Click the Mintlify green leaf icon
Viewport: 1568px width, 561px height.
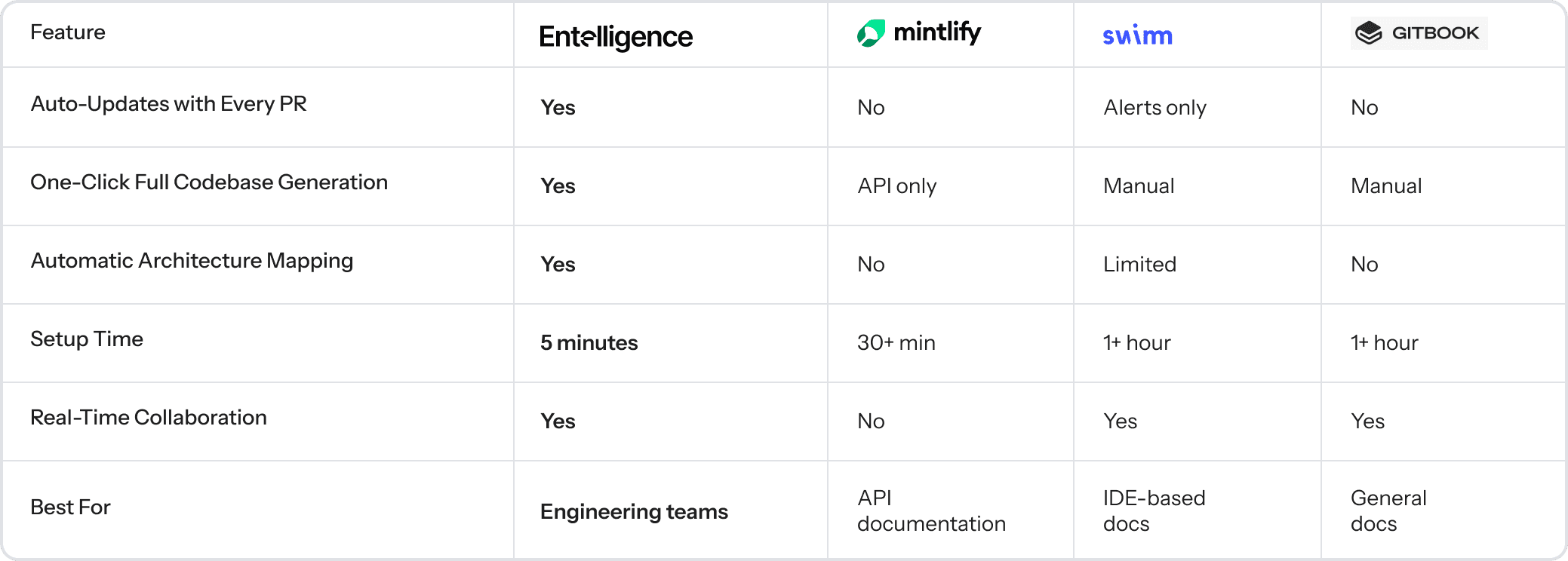870,33
